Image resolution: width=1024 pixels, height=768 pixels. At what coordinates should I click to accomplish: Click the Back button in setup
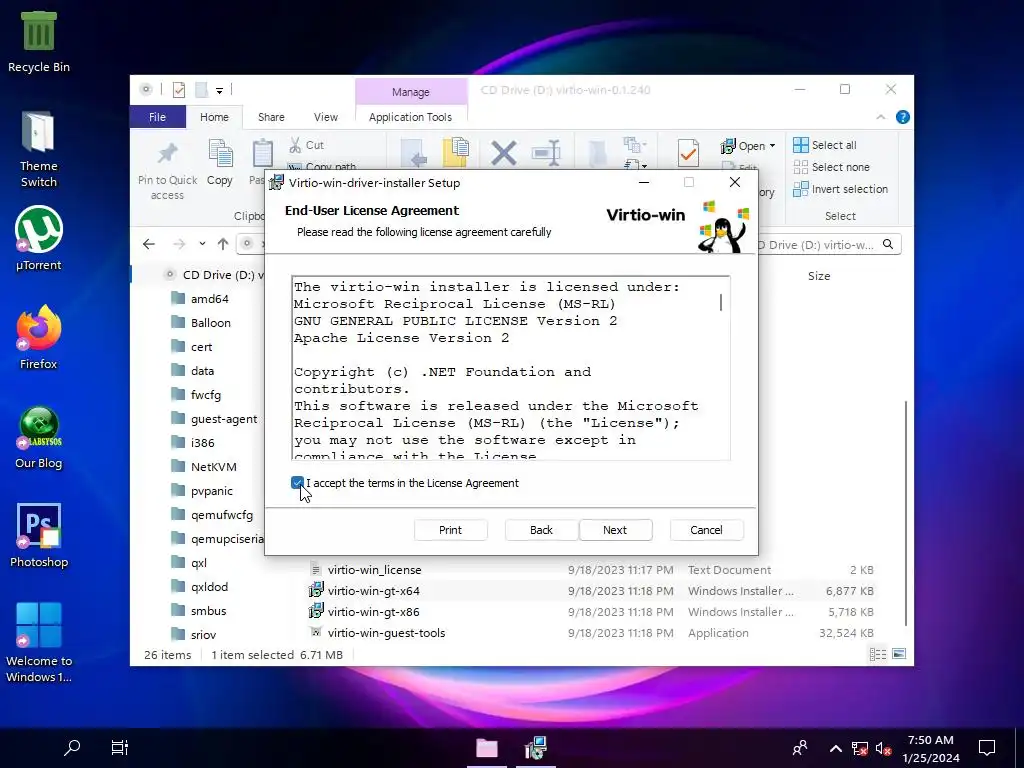541,530
